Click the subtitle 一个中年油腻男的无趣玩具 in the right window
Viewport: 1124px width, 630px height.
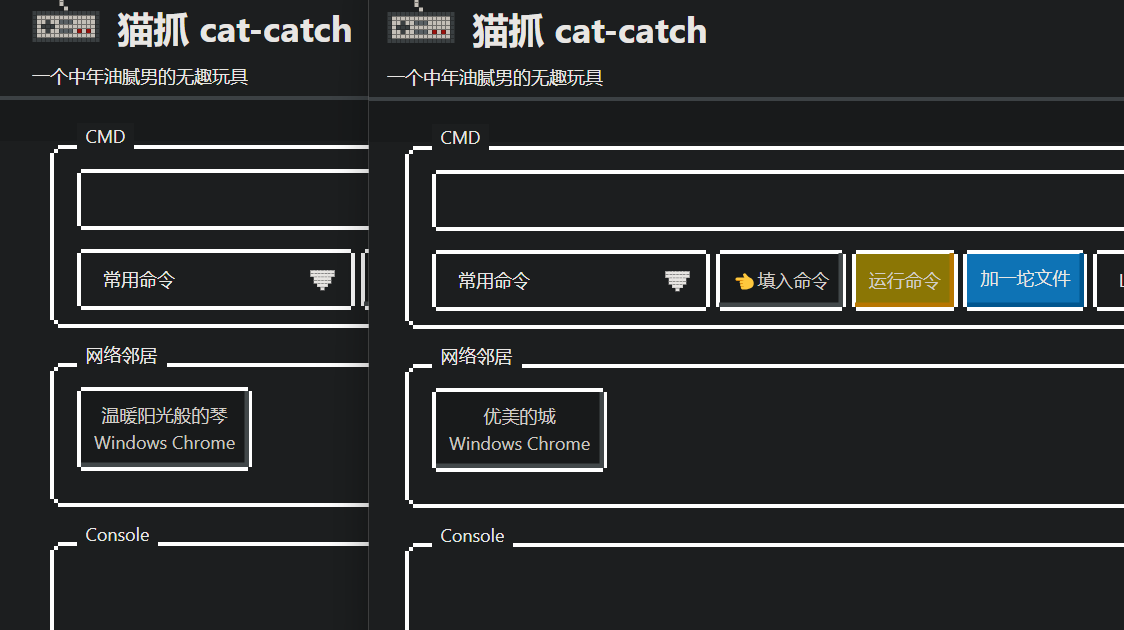[495, 78]
